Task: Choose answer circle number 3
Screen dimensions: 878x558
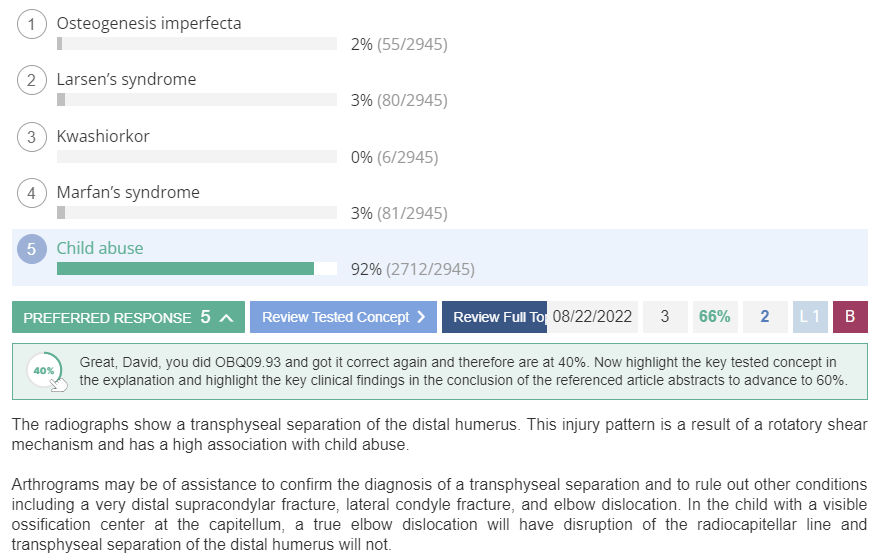Action: [x=31, y=137]
